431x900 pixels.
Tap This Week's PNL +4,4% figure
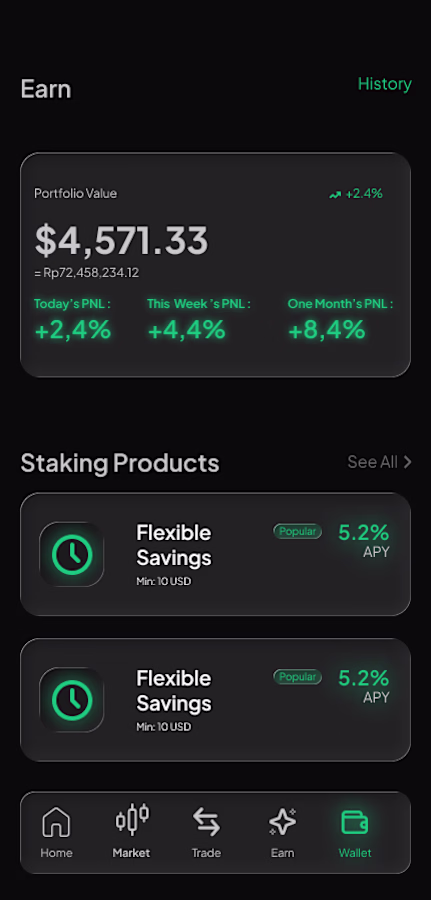(187, 330)
